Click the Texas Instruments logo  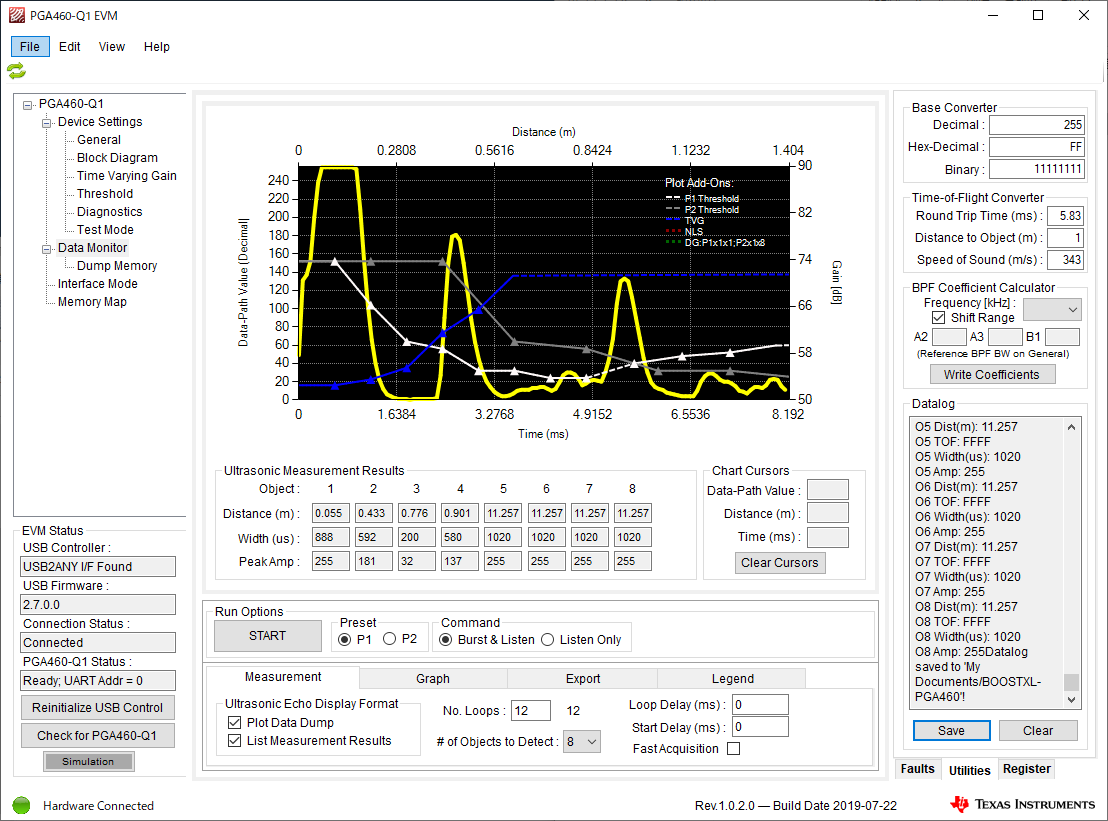1022,804
